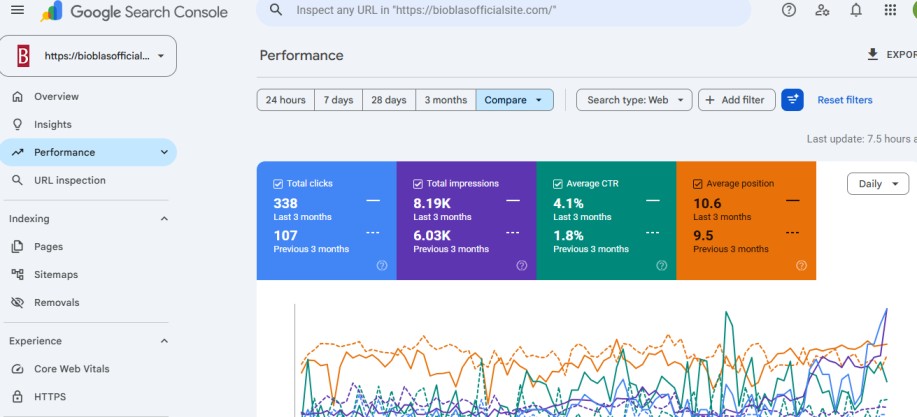Screen dimensions: 917x417
Task: Click the blue filter sparkle icon
Action: tap(792, 100)
